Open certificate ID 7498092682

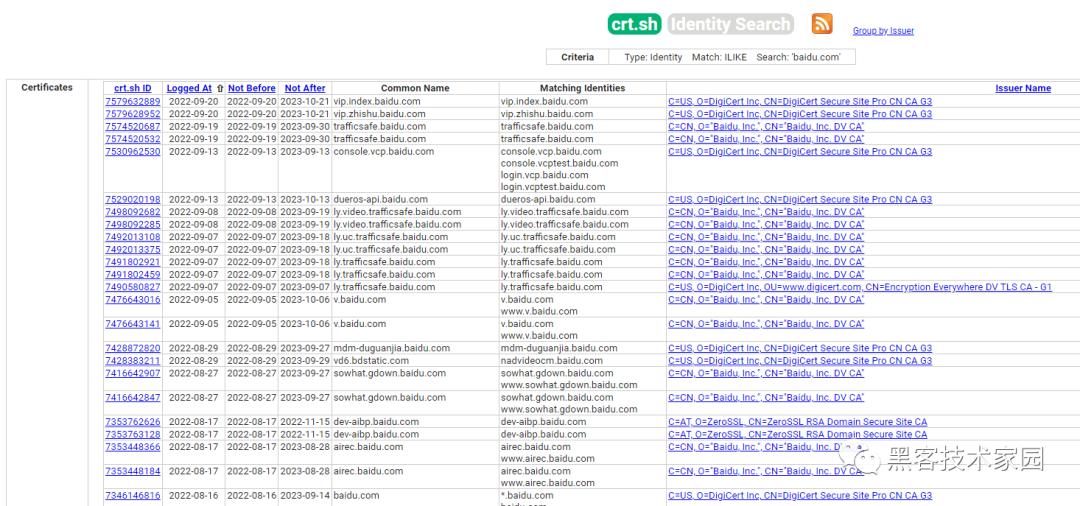pos(133,212)
